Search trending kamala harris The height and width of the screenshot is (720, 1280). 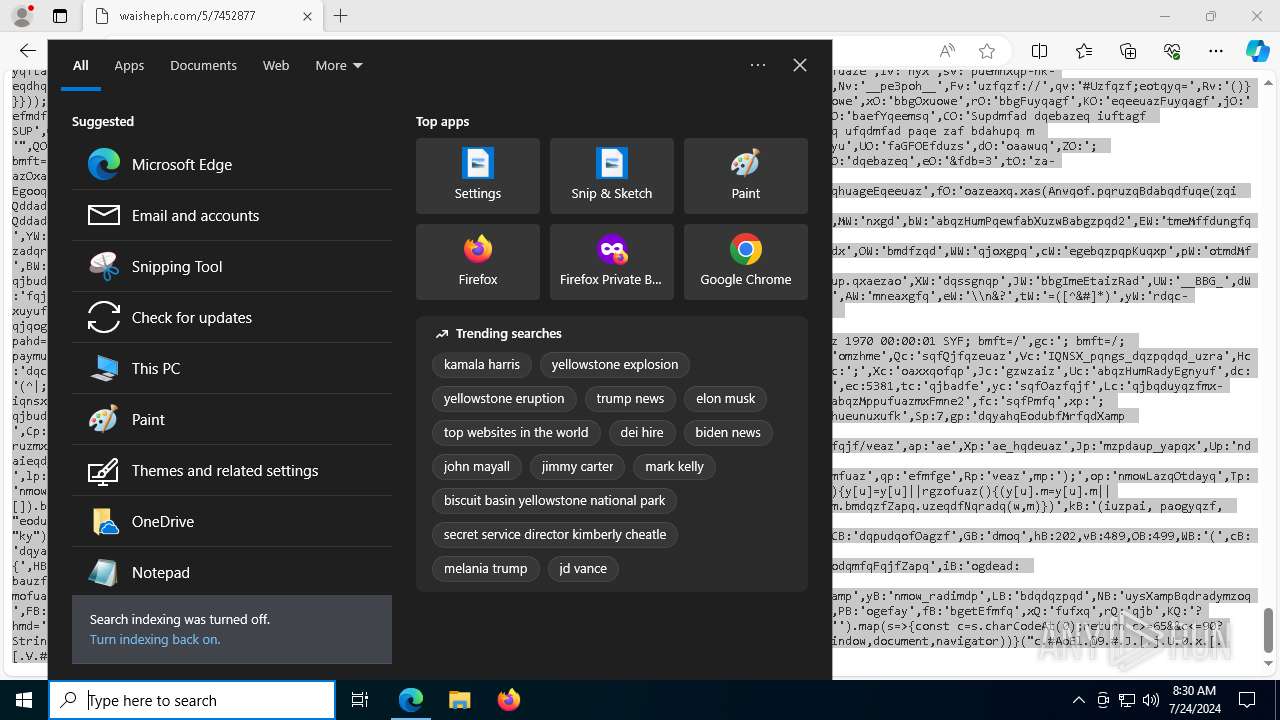[482, 364]
